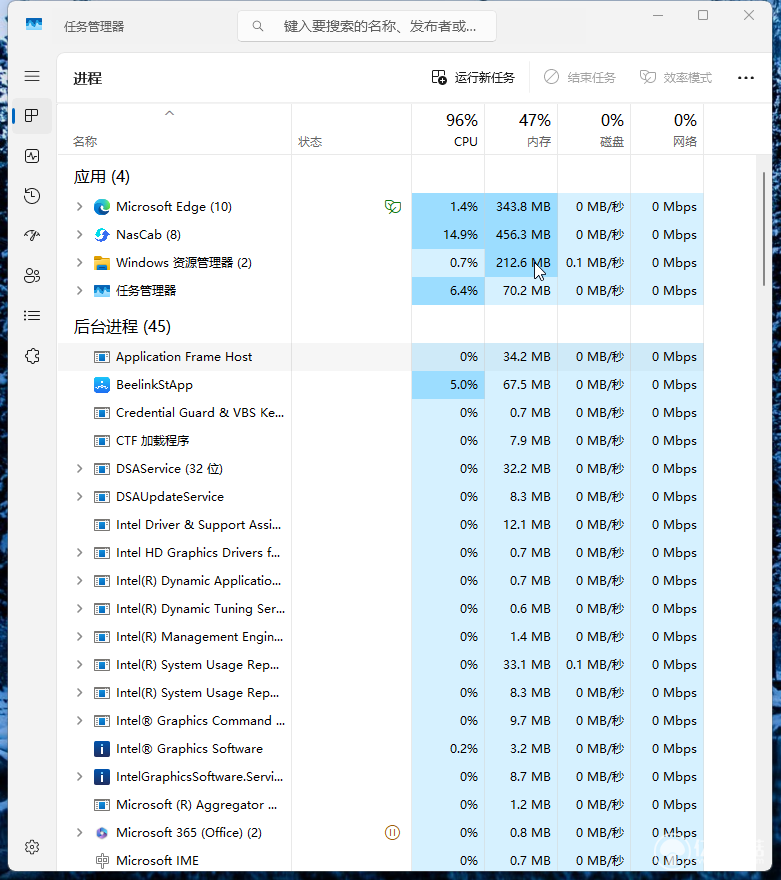The image size is (781, 880).
Task: Open the Performance page icon in sidebar
Action: (x=32, y=155)
